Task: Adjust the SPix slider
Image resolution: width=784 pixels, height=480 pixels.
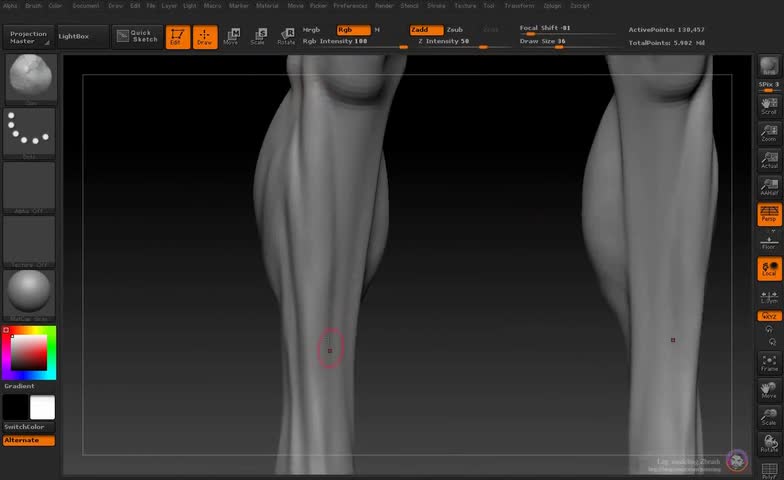Action: [769, 86]
